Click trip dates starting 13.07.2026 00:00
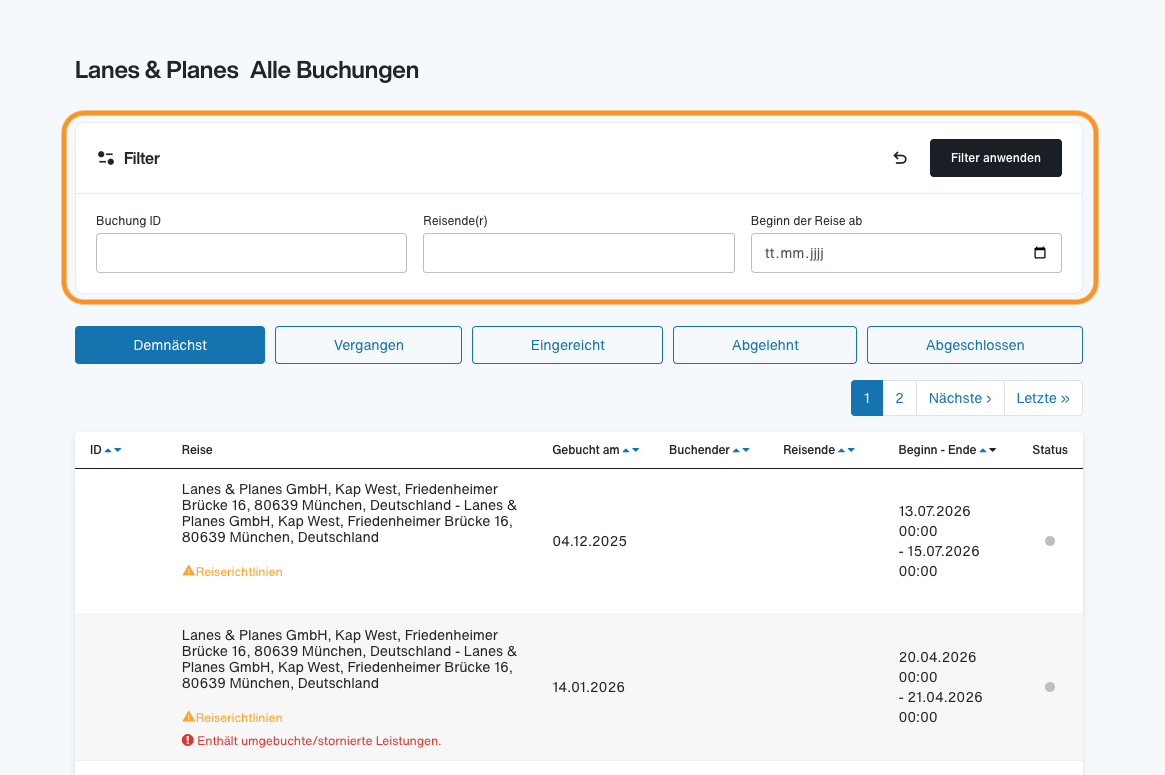 coord(939,541)
